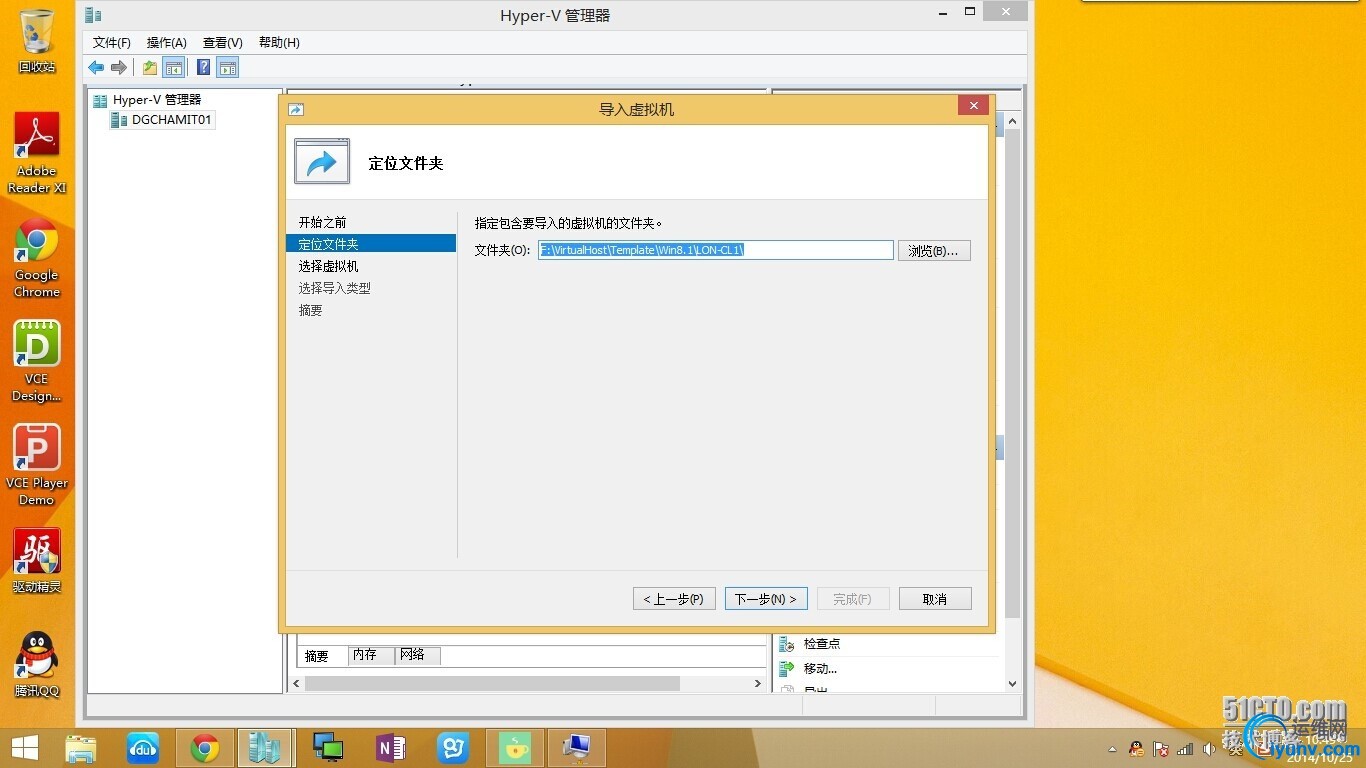Click the horizontal scrollbar left arrow
1366x768 pixels.
[x=296, y=683]
